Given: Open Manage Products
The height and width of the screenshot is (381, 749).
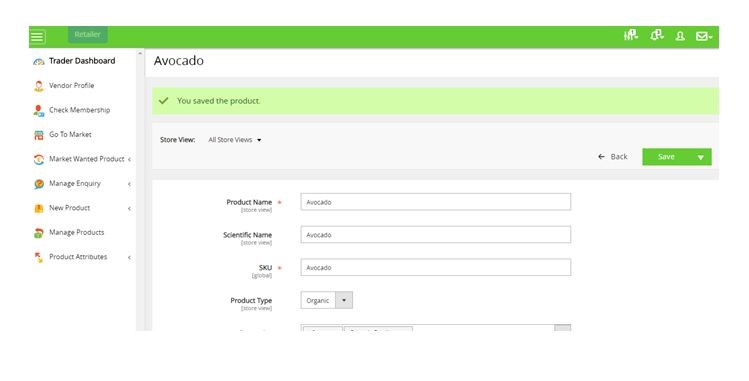Looking at the screenshot, I should [x=76, y=232].
